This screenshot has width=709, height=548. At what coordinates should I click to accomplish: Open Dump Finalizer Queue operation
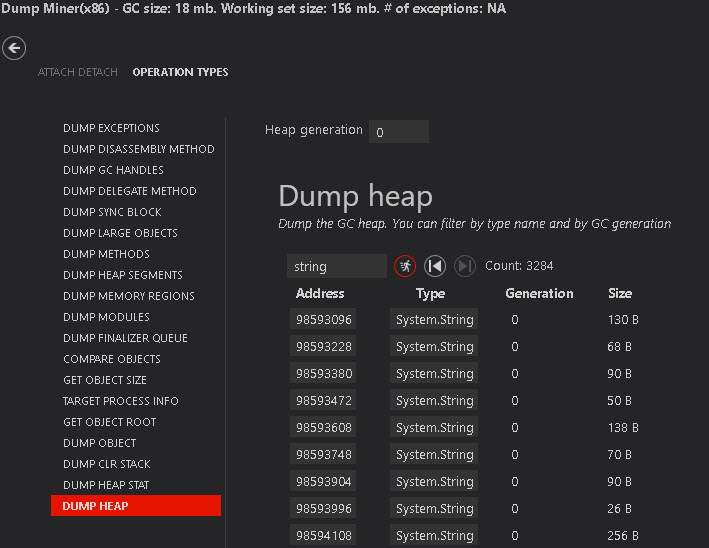tap(125, 338)
